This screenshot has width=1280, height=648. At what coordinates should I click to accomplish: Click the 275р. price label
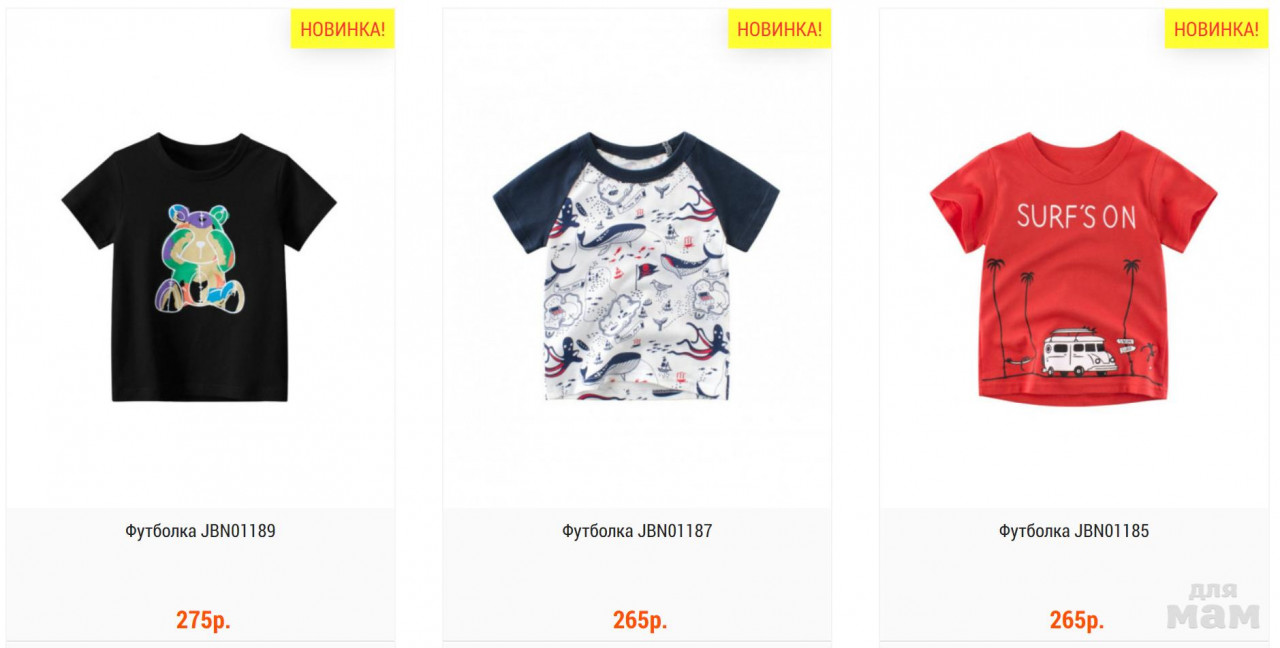click(203, 620)
